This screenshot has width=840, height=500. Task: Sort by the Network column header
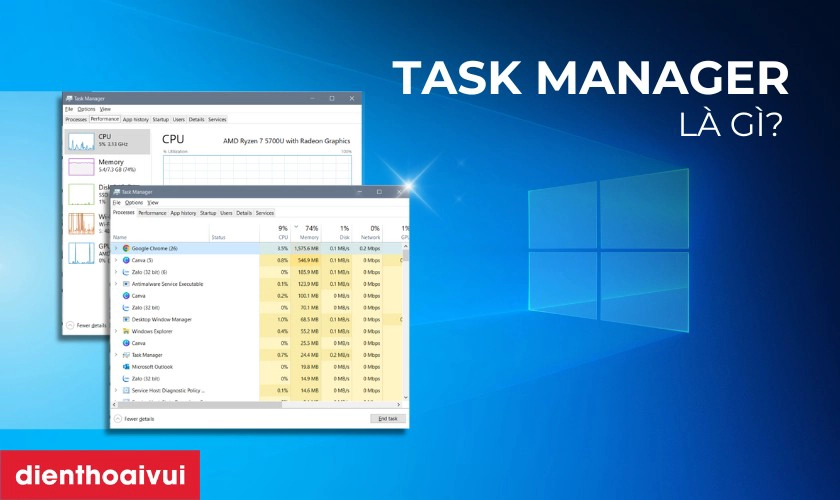367,232
